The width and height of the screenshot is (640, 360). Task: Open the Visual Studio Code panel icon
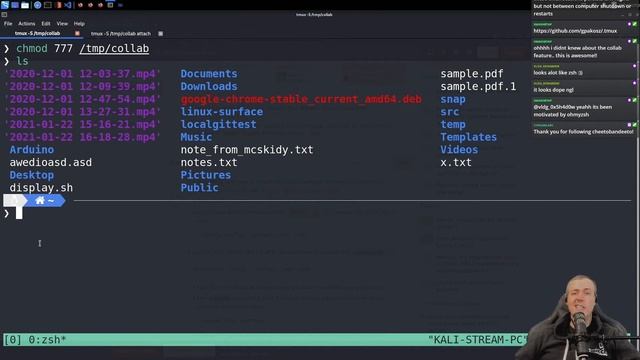68,5
